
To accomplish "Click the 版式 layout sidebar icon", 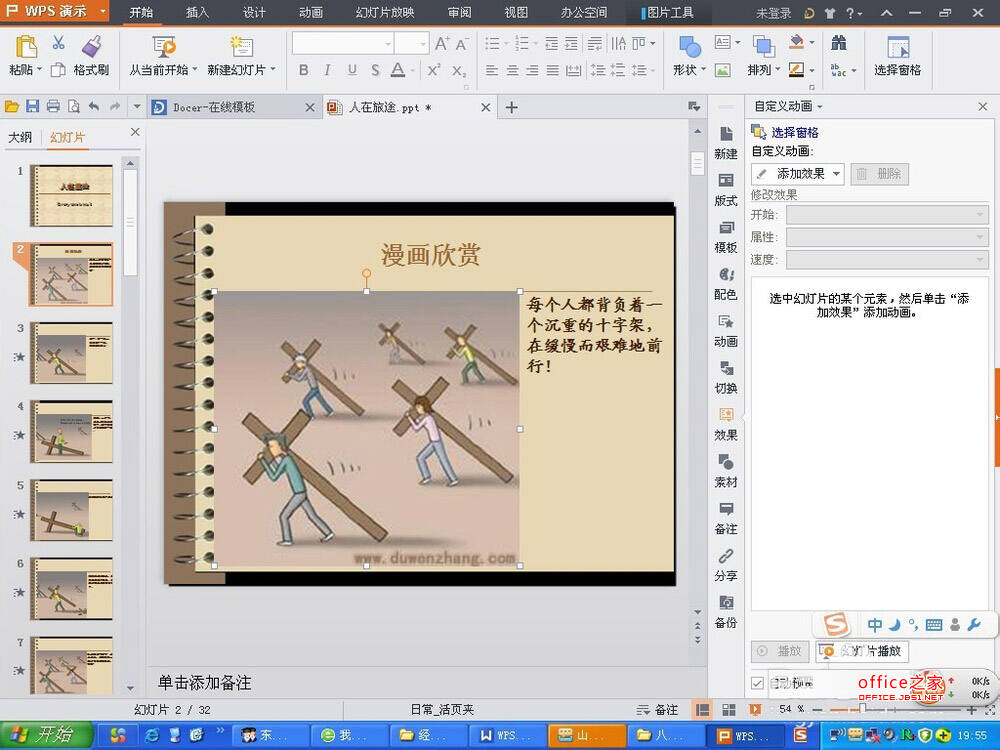I will pos(726,188).
